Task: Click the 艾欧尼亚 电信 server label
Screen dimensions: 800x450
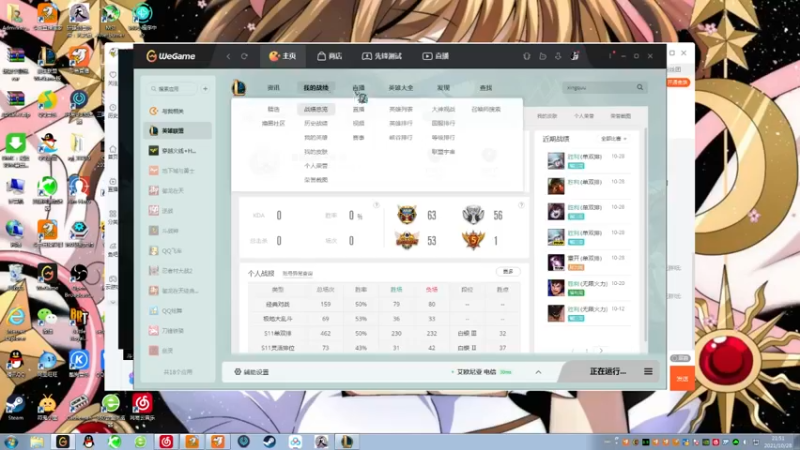Action: coord(476,372)
